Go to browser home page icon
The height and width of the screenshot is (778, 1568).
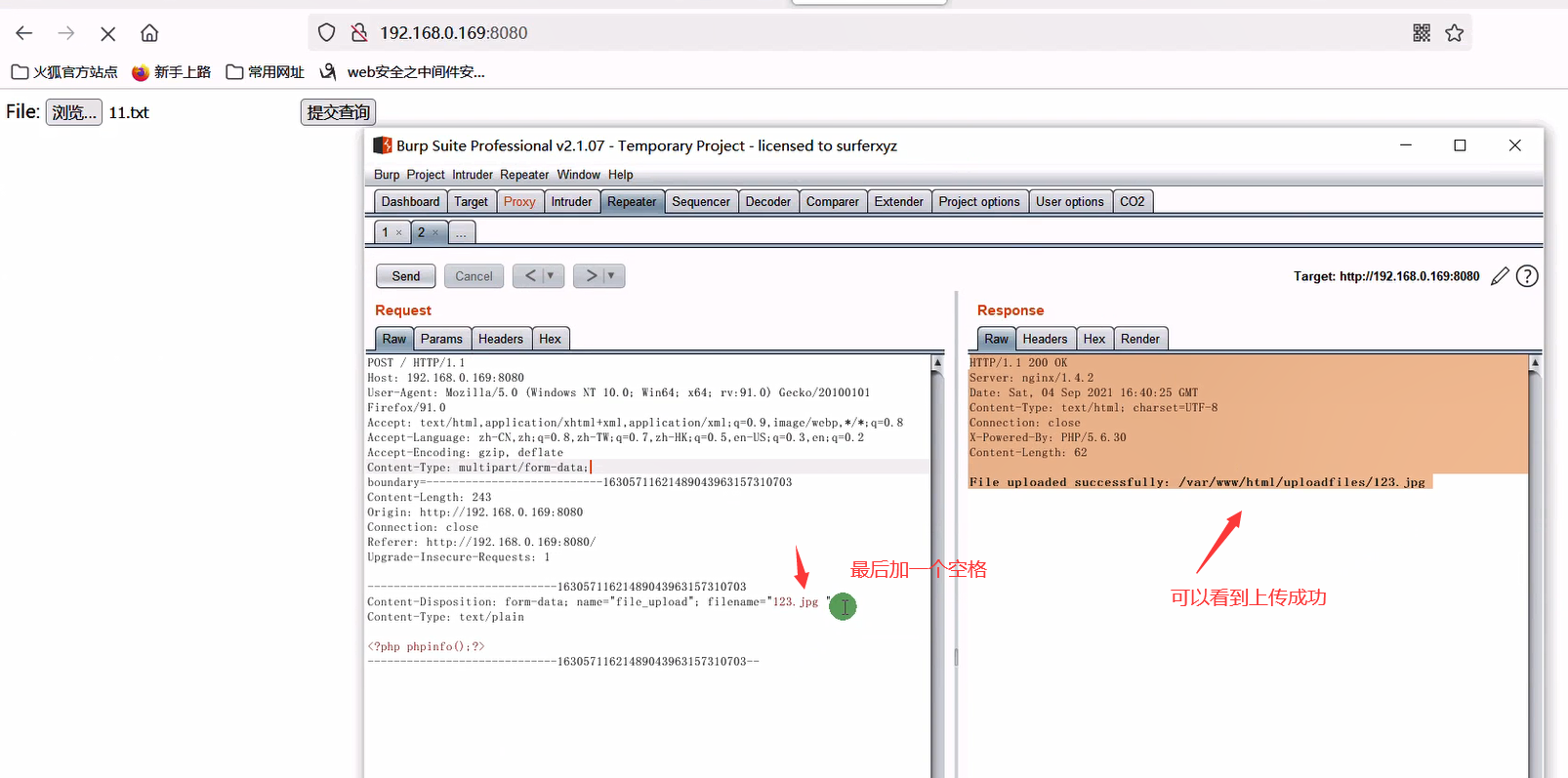pos(149,33)
